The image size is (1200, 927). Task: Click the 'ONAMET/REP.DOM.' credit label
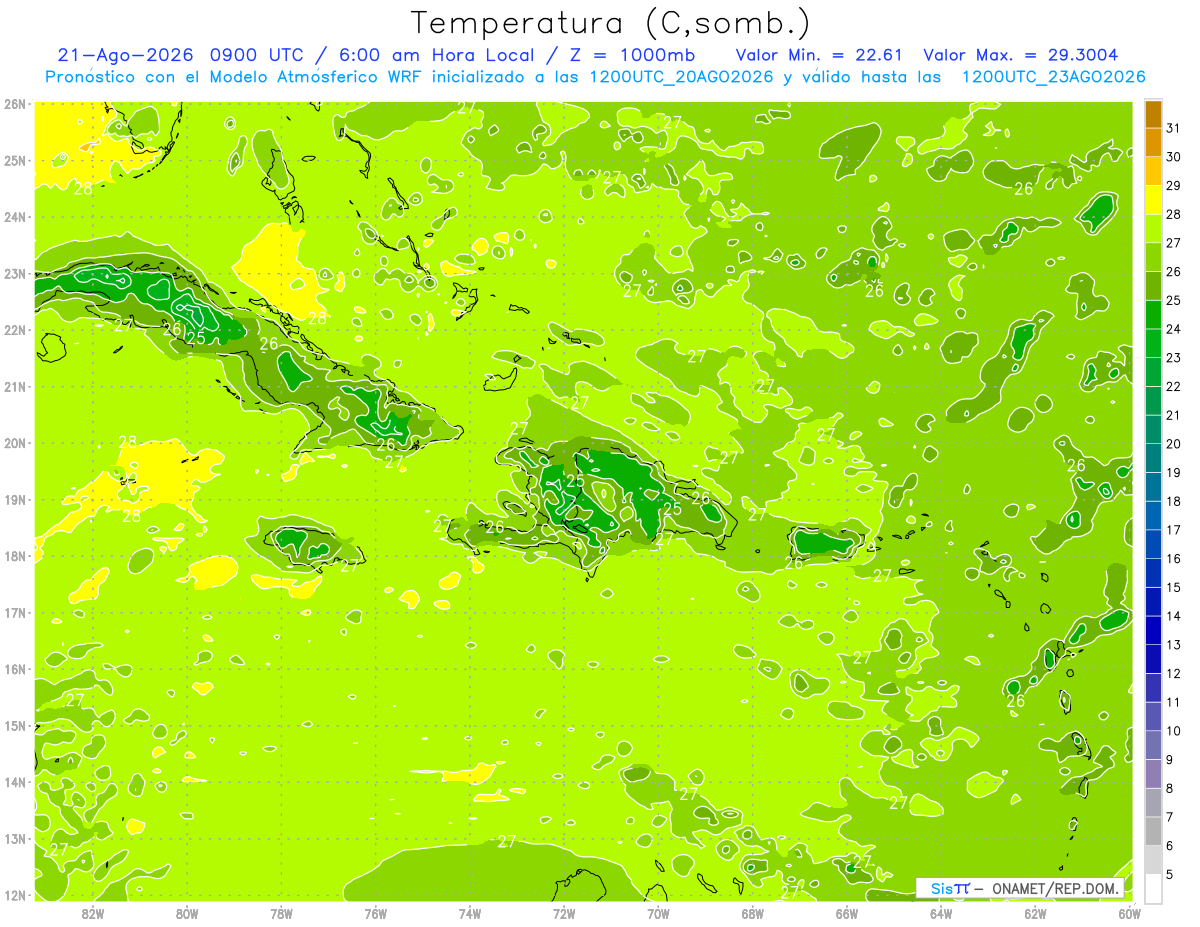pos(1057,888)
